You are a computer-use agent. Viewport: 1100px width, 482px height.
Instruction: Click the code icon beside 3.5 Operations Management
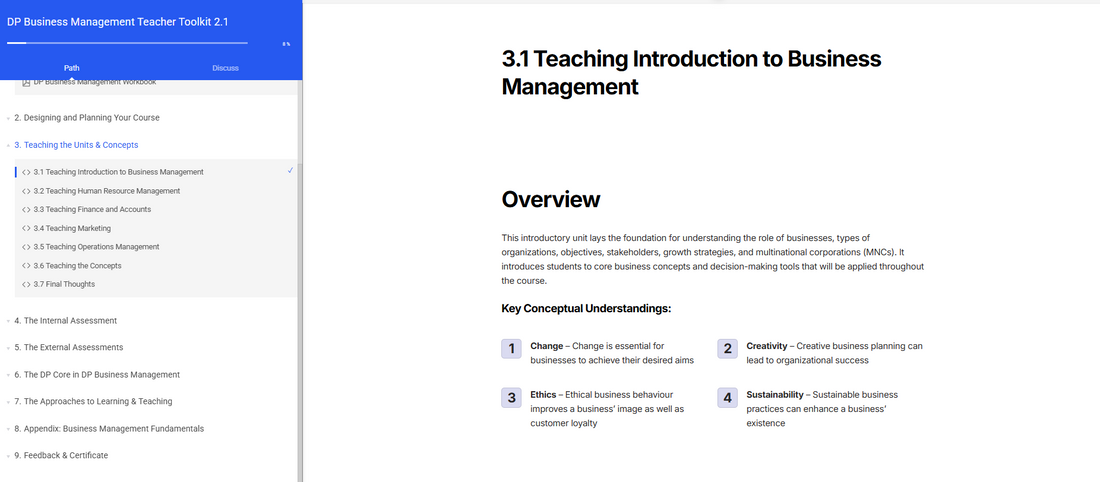(26, 247)
